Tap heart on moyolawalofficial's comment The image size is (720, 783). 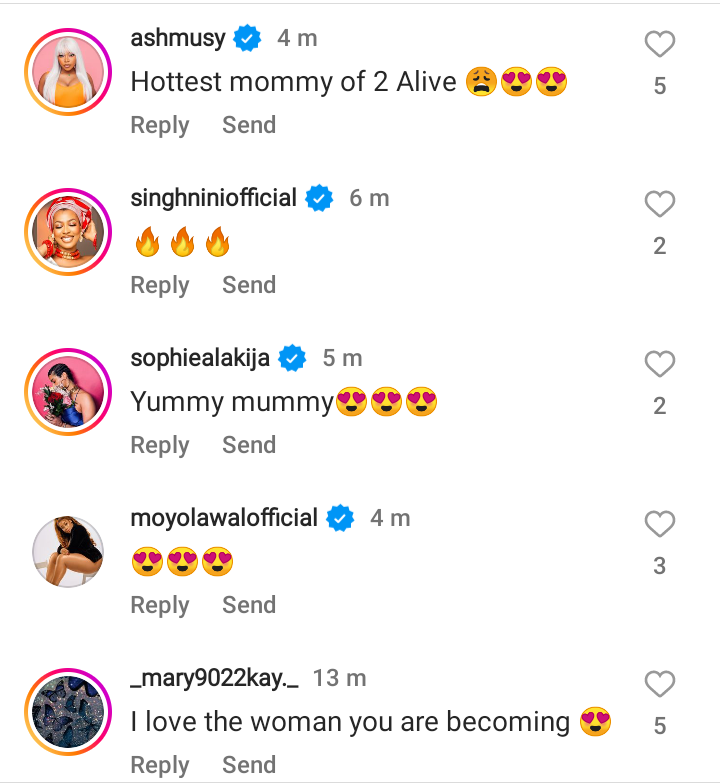tap(659, 524)
